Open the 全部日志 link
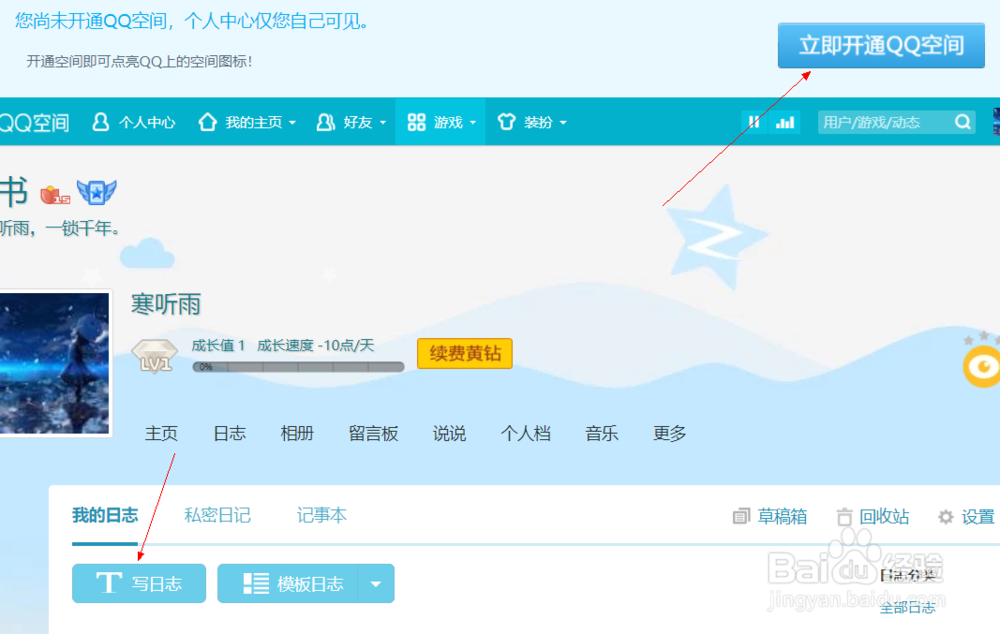The image size is (1000, 634). [906, 606]
